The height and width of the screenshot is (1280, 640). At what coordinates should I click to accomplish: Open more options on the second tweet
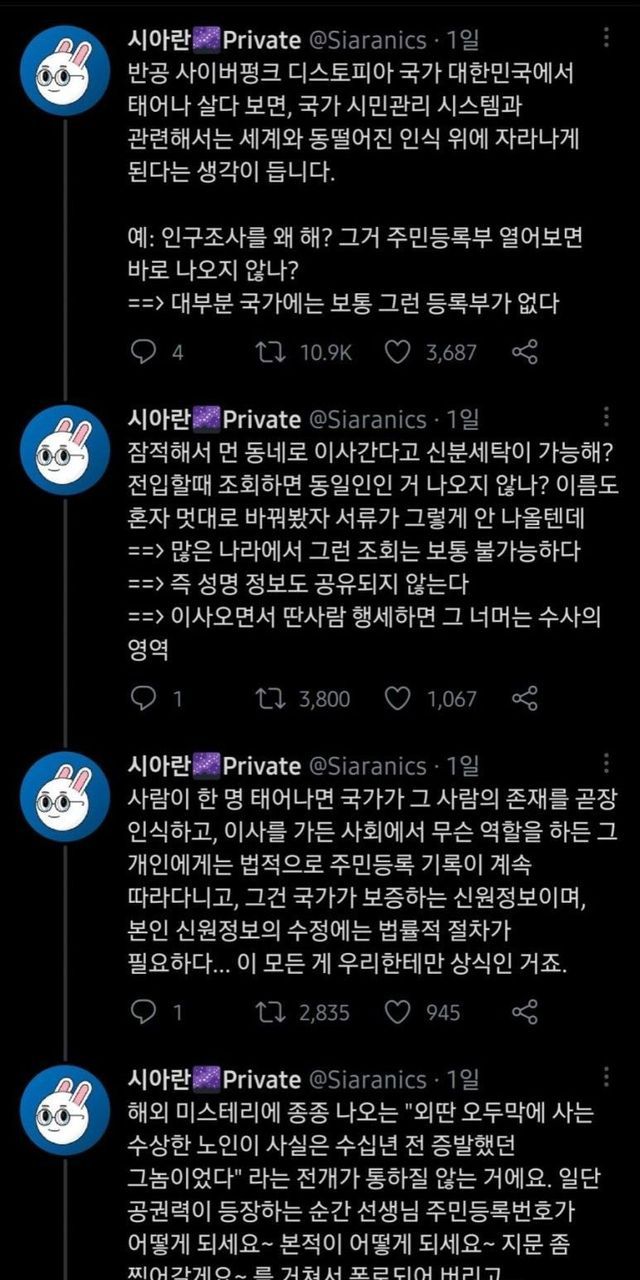[x=608, y=418]
